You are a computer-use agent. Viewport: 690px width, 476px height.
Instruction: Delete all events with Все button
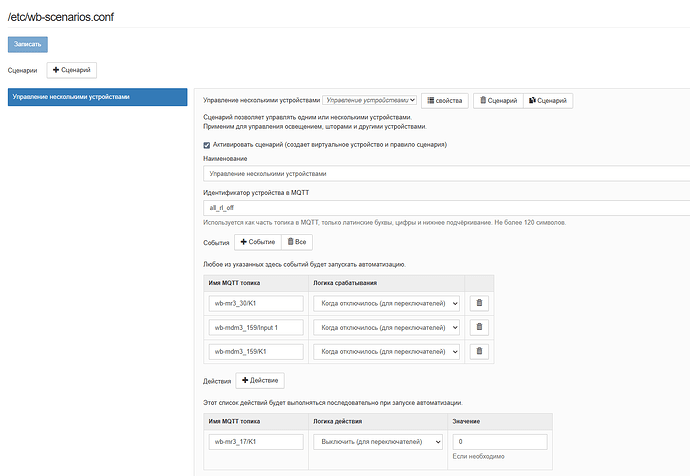tap(297, 242)
